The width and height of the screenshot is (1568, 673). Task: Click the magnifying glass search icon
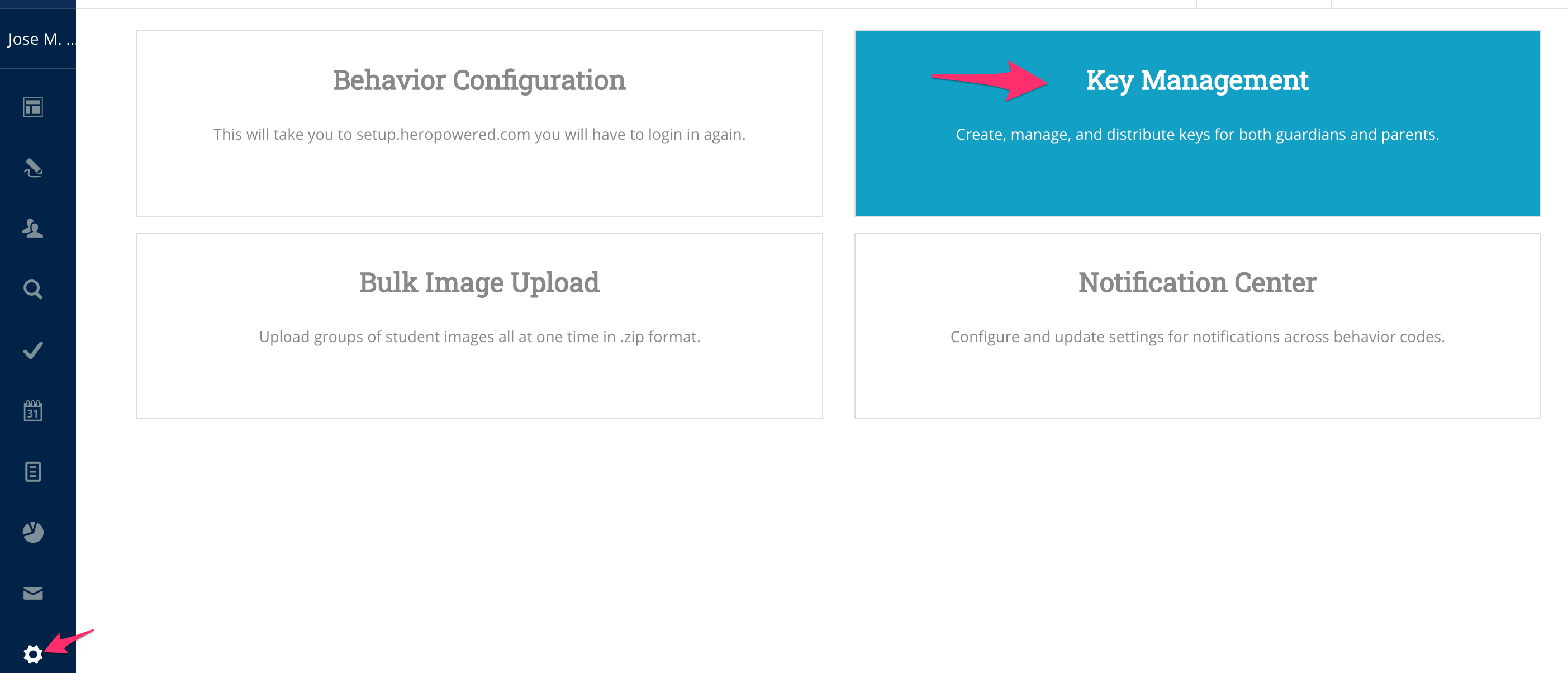33,290
